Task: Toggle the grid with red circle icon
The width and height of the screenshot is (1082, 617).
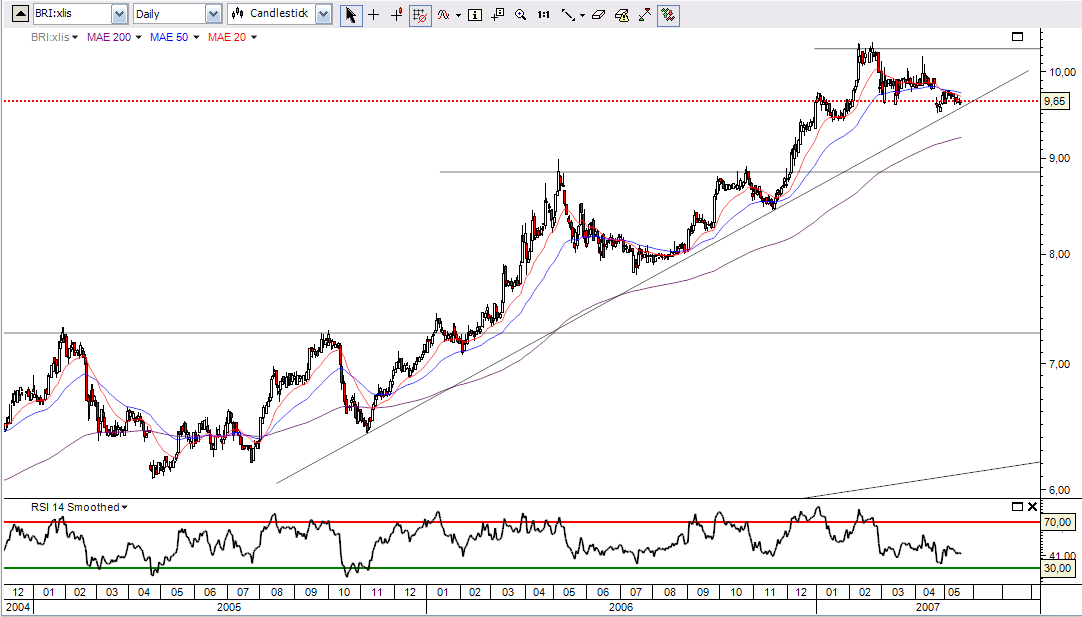Action: [x=420, y=14]
